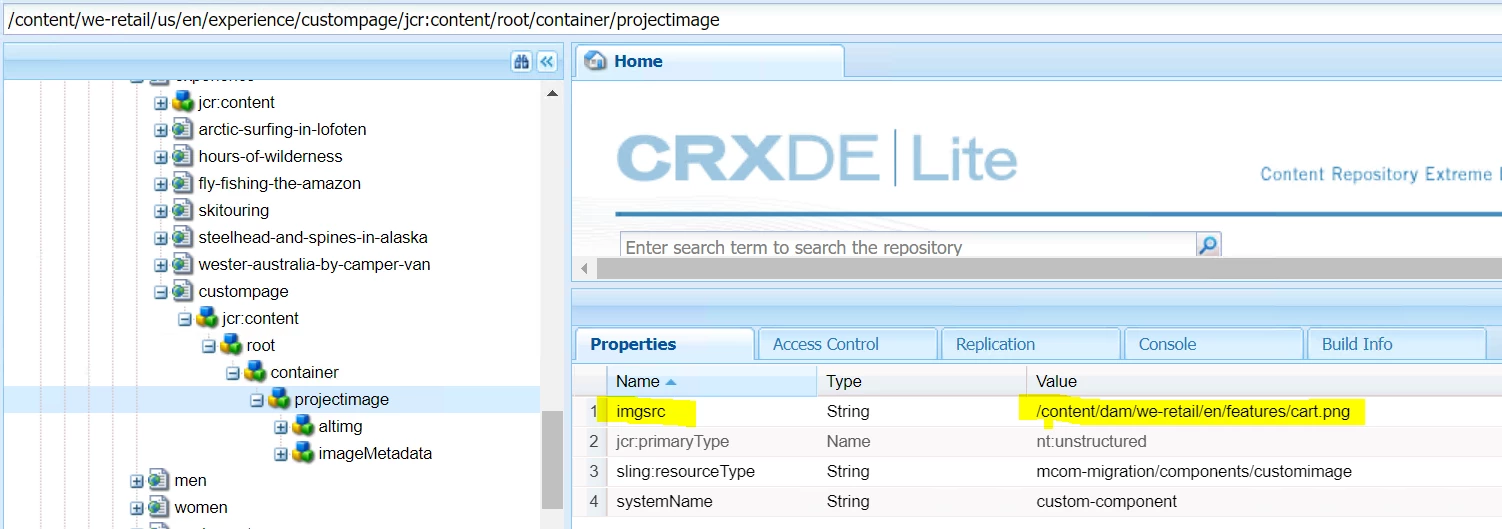Viewport: 1502px width, 529px height.
Task: Collapse the custompage node
Action: pos(161,292)
